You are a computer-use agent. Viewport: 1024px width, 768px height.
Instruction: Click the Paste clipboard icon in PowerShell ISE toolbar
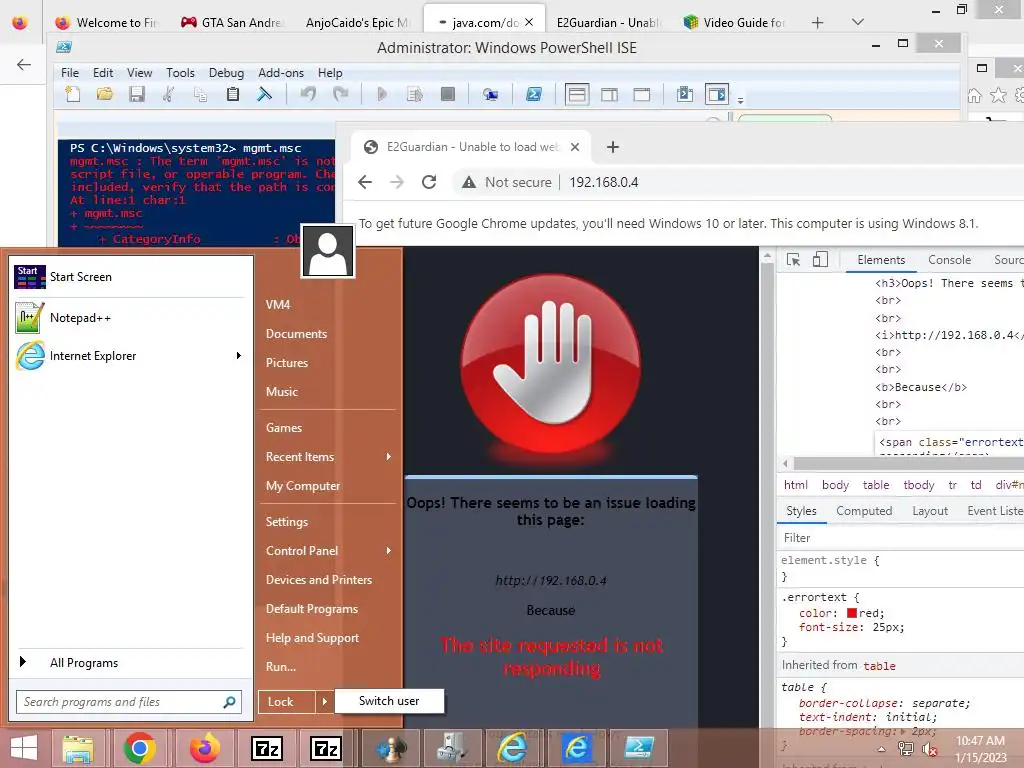pos(232,95)
